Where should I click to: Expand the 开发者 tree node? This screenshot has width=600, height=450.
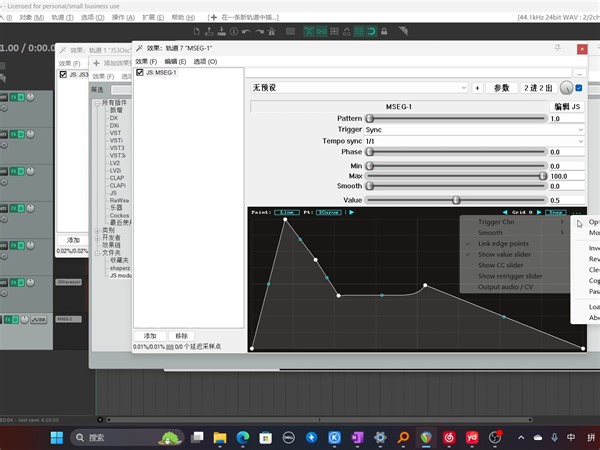coord(98,238)
